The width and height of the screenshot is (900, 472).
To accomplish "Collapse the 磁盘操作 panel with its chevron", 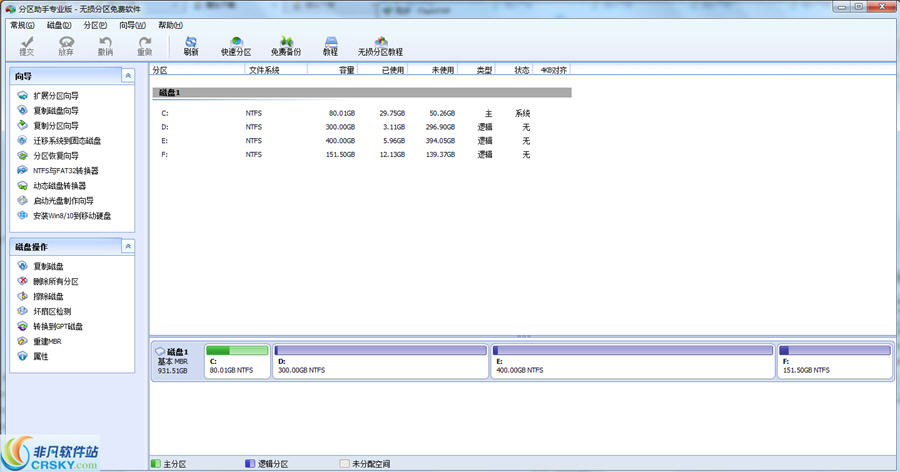I will (127, 247).
